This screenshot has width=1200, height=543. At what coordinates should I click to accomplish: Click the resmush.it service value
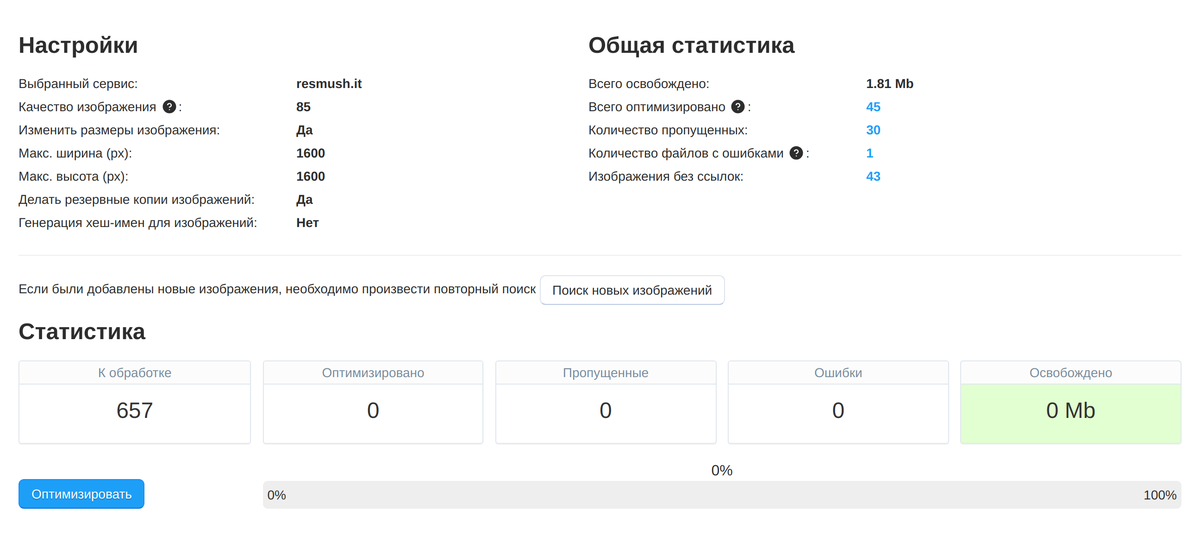[329, 84]
